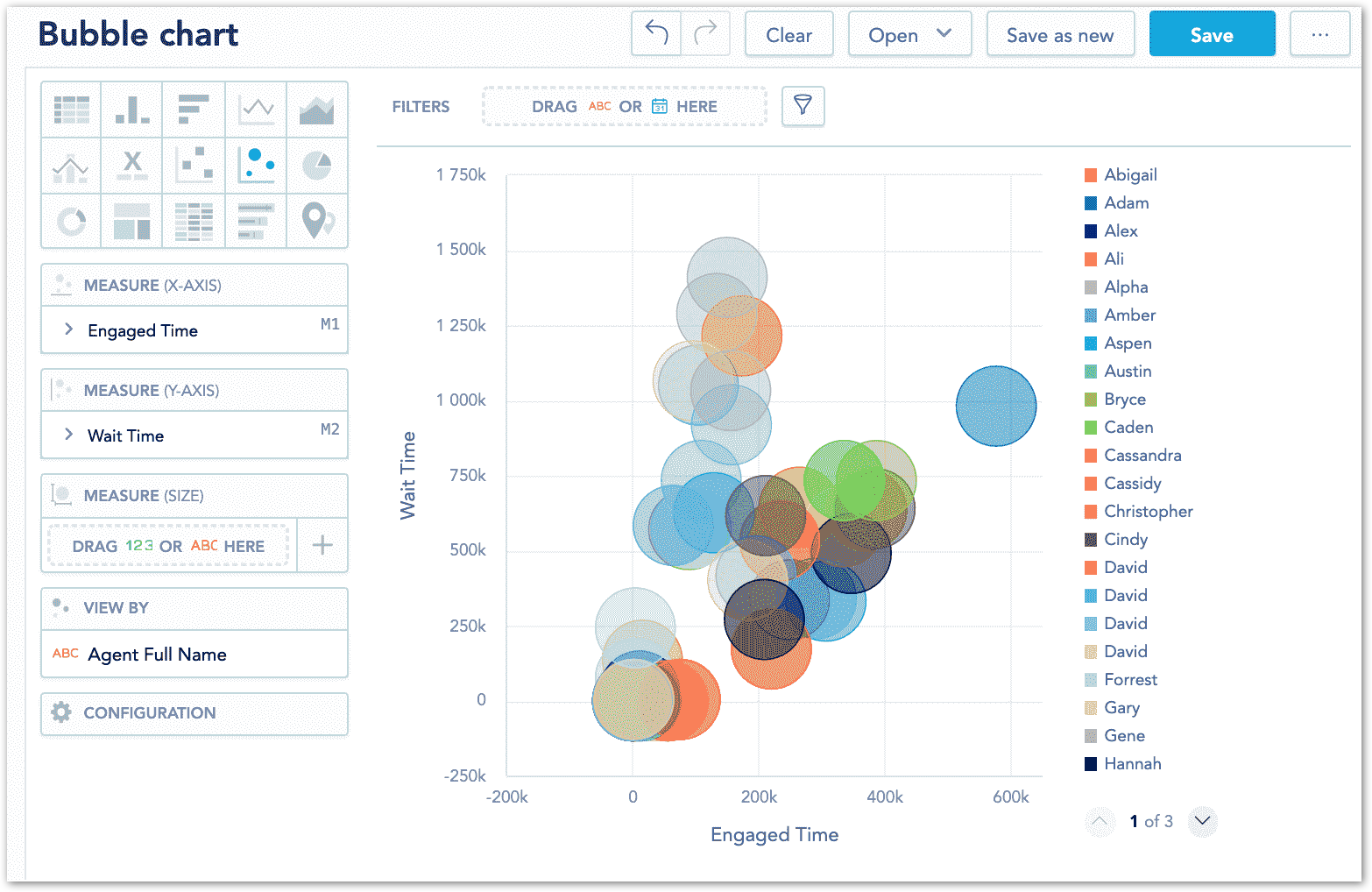Select the map chart type
The image size is (1372, 892).
[316, 221]
